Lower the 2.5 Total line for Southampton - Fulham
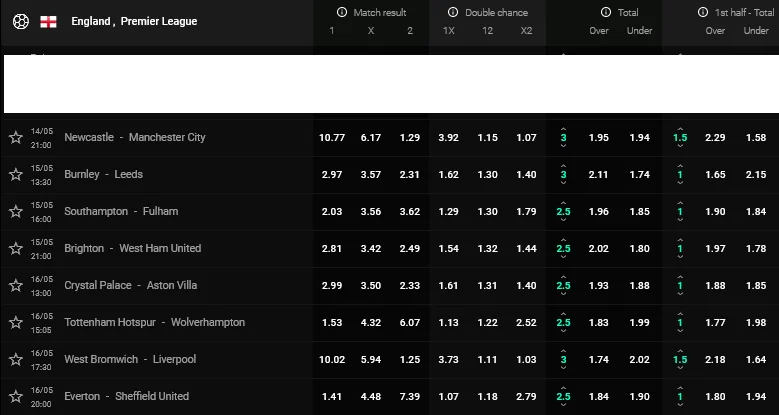Image resolution: width=779 pixels, height=415 pixels. (563, 222)
